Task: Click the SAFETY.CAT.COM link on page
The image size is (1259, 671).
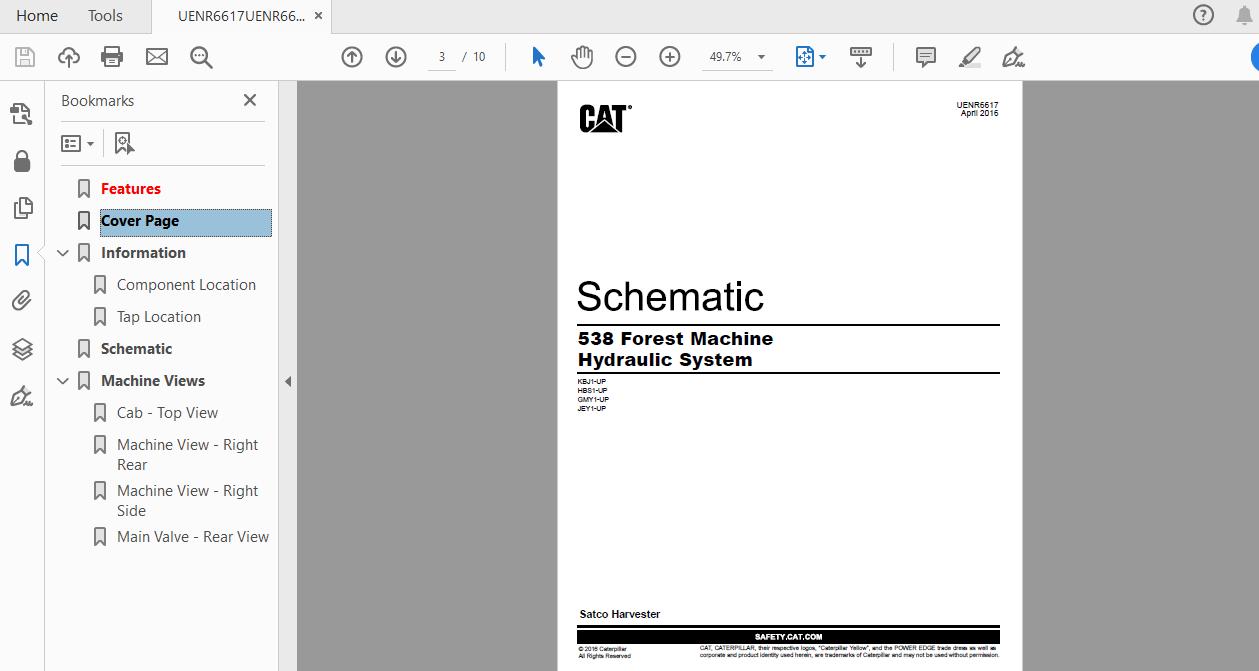Action: pyautogui.click(x=788, y=637)
